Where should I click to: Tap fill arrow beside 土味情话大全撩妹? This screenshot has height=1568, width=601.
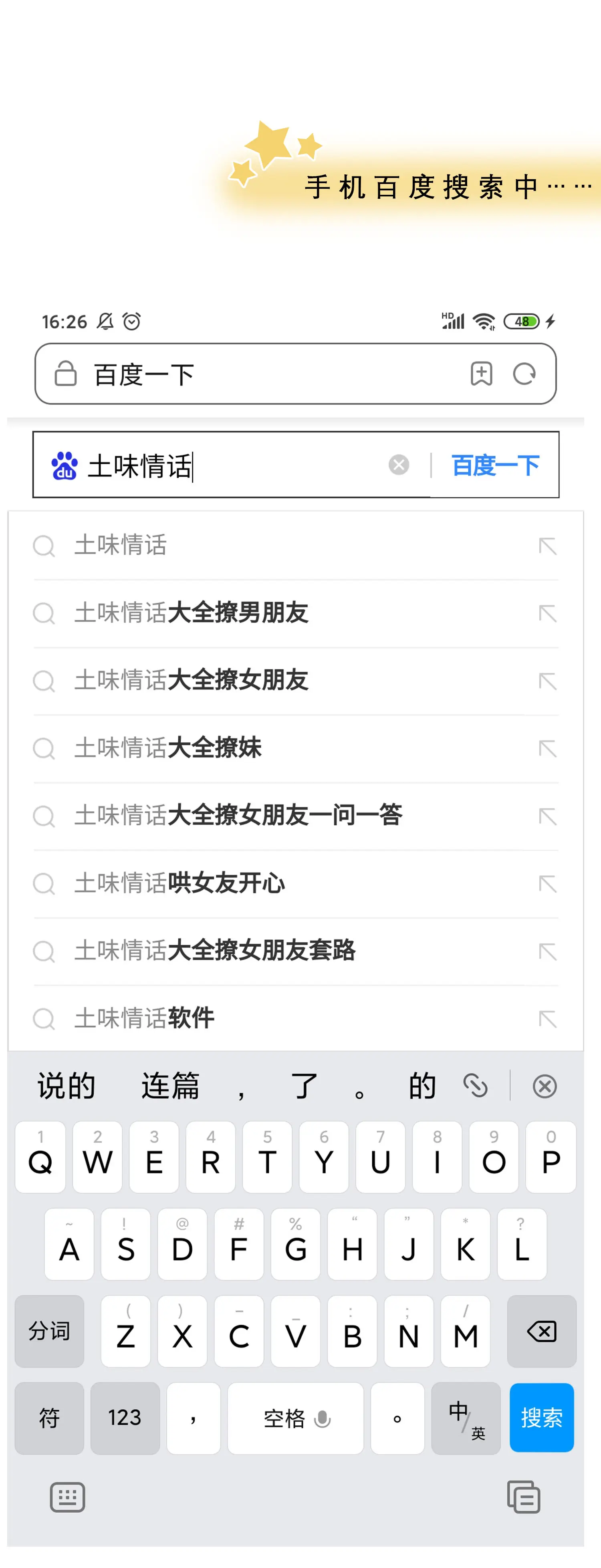pyautogui.click(x=547, y=748)
